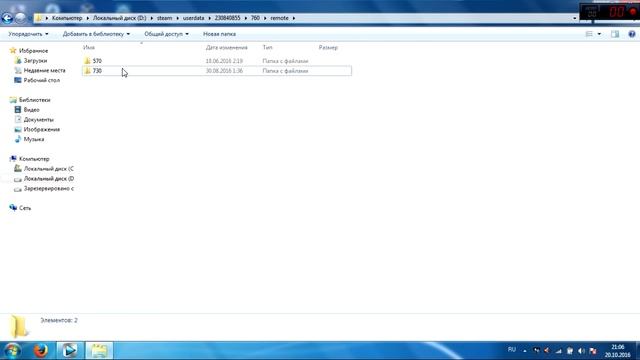Open Help via the blue question icon

632,34
